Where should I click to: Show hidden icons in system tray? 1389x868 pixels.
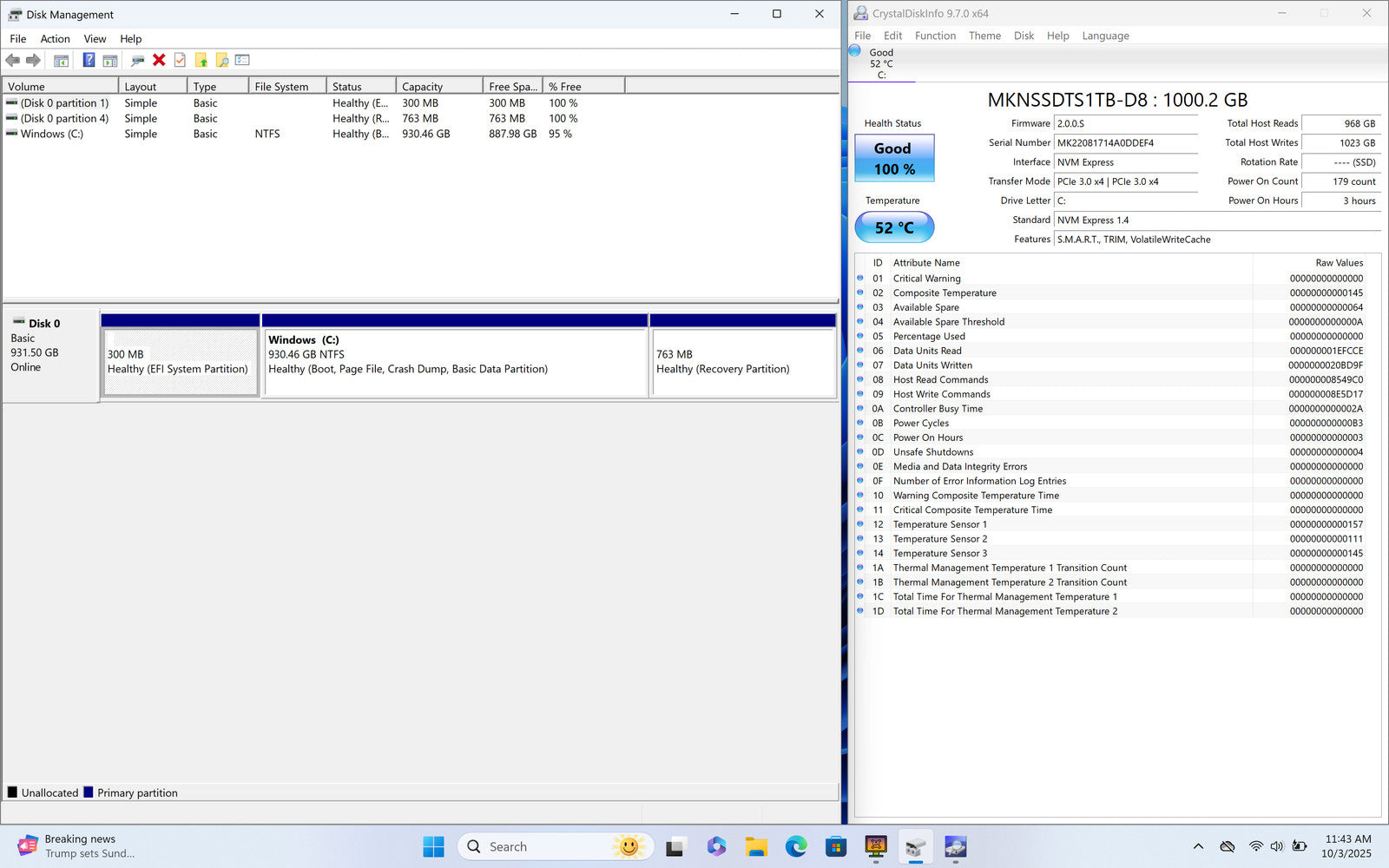(x=1198, y=846)
